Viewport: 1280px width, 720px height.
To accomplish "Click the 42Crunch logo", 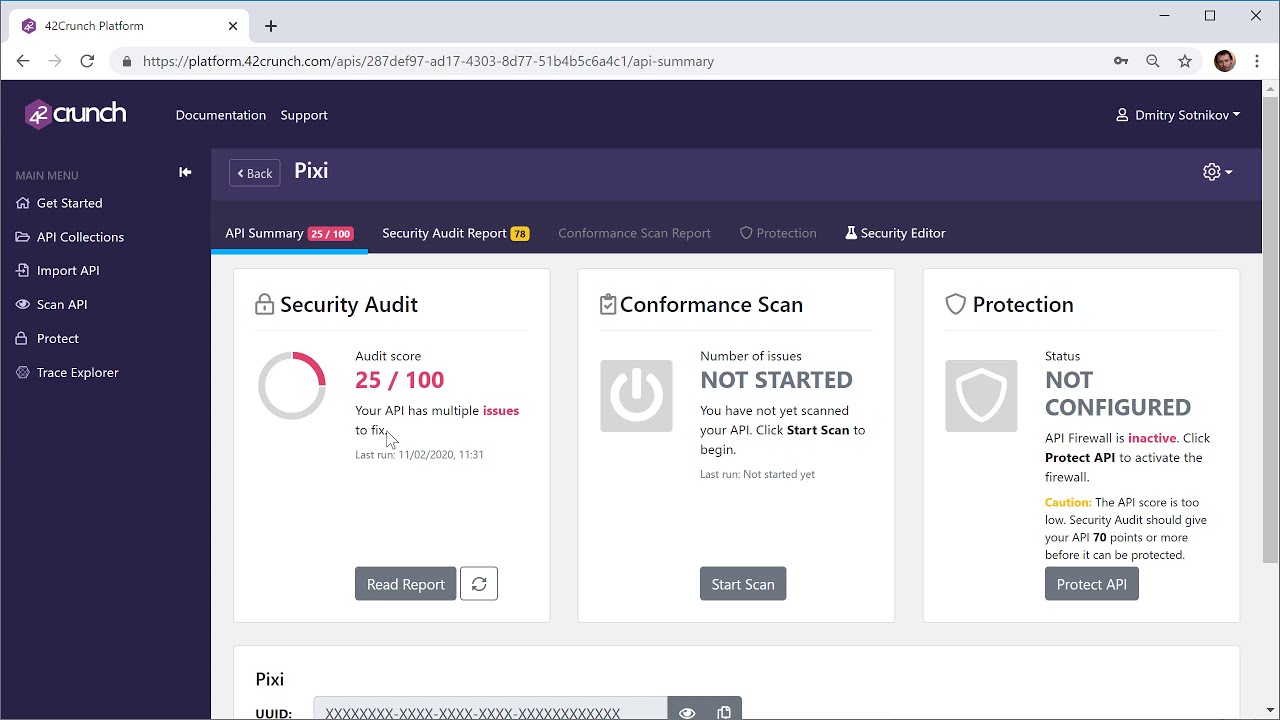I will tap(76, 114).
